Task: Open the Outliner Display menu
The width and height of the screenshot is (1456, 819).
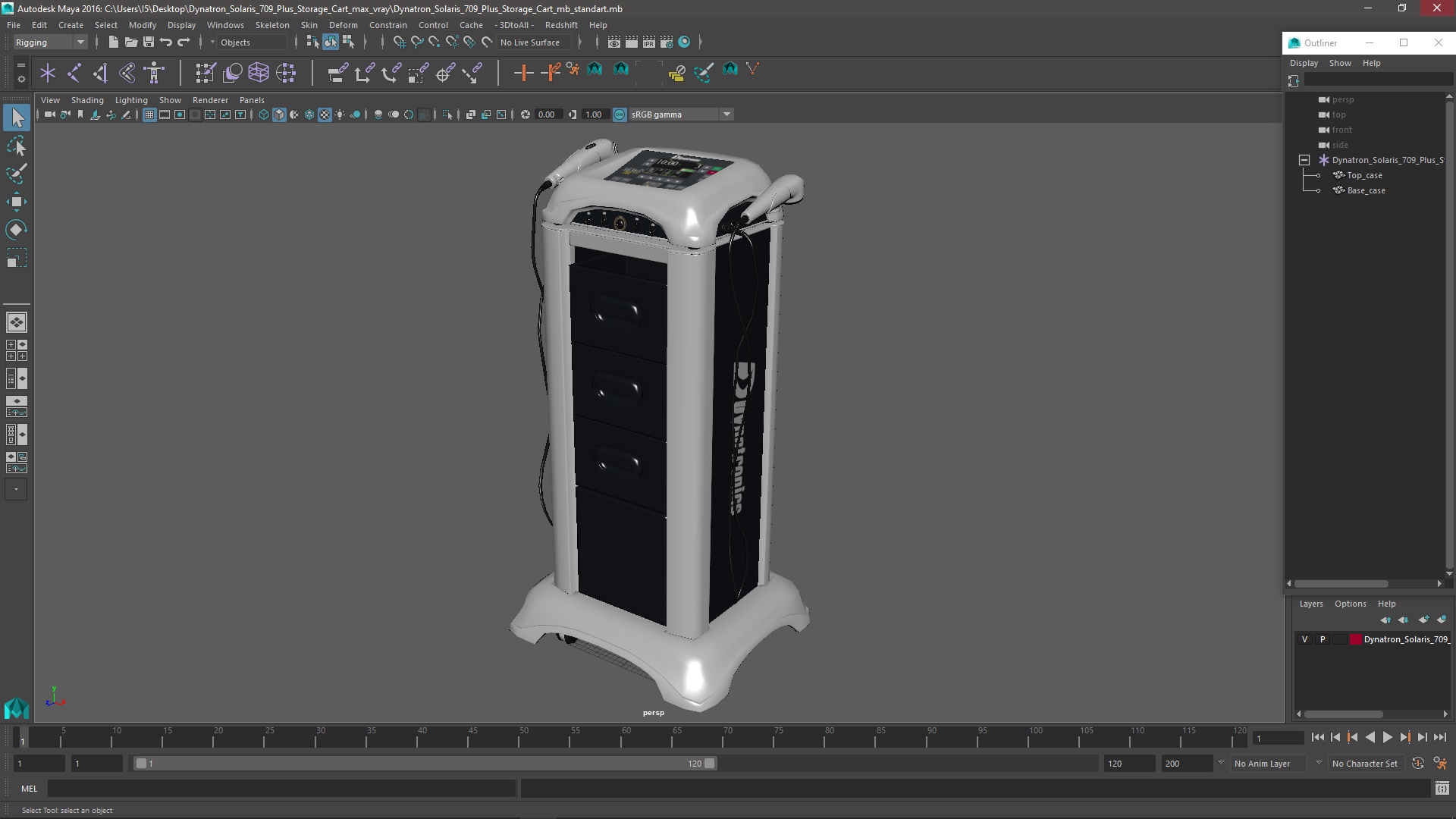Action: [1304, 63]
